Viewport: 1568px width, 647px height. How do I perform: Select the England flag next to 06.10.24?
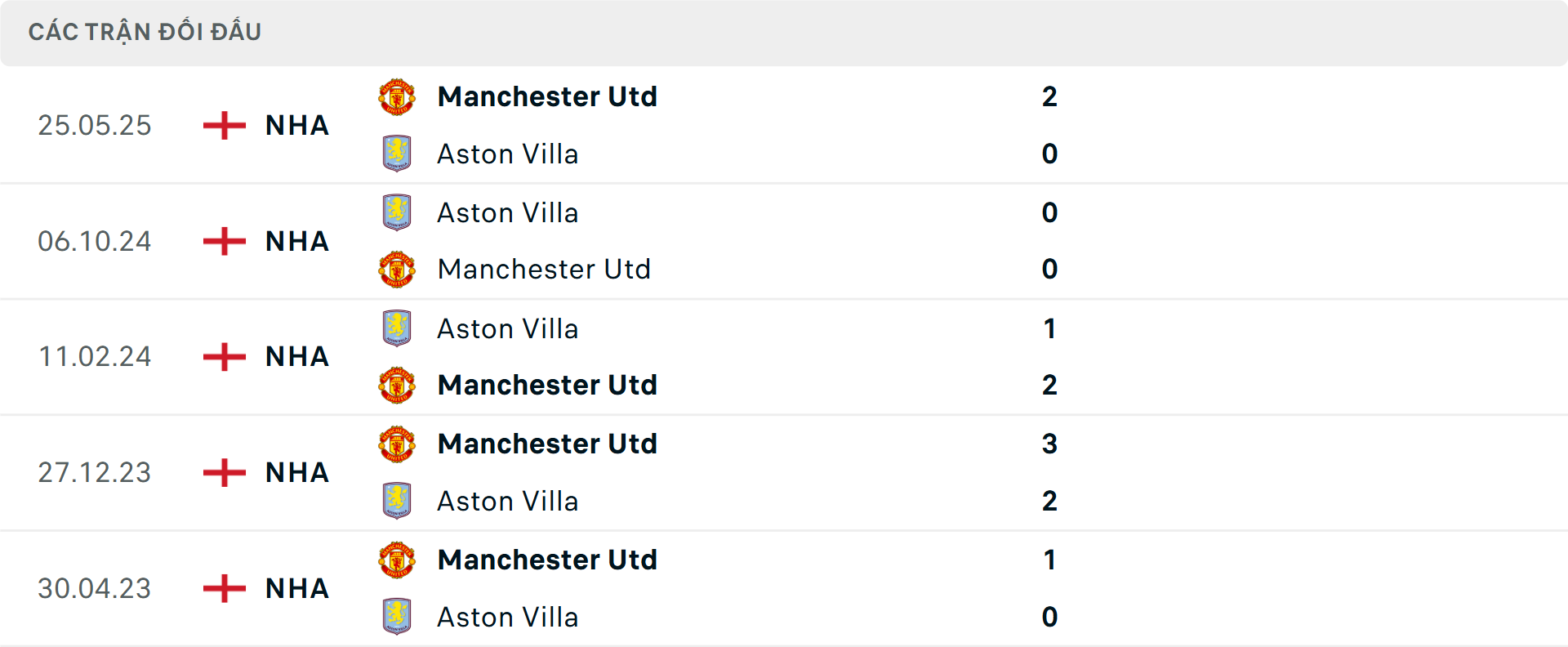pyautogui.click(x=223, y=241)
